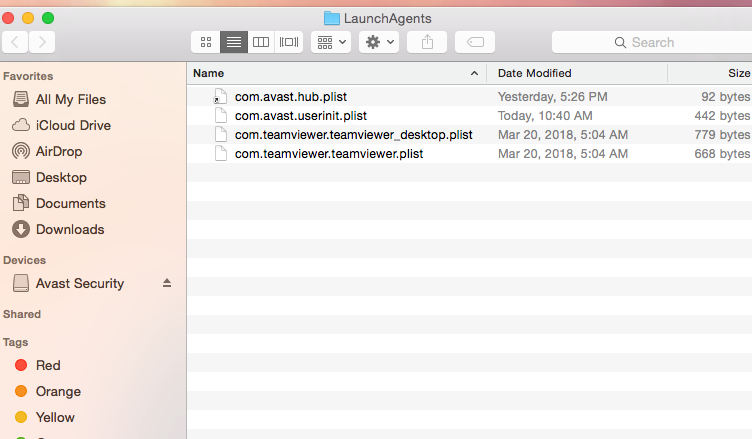Click the Favorites section header

tap(28, 76)
